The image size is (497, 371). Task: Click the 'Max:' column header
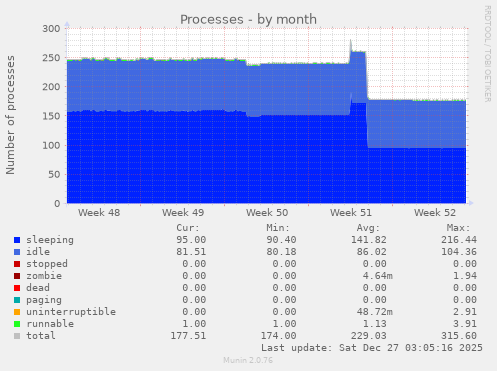458,228
